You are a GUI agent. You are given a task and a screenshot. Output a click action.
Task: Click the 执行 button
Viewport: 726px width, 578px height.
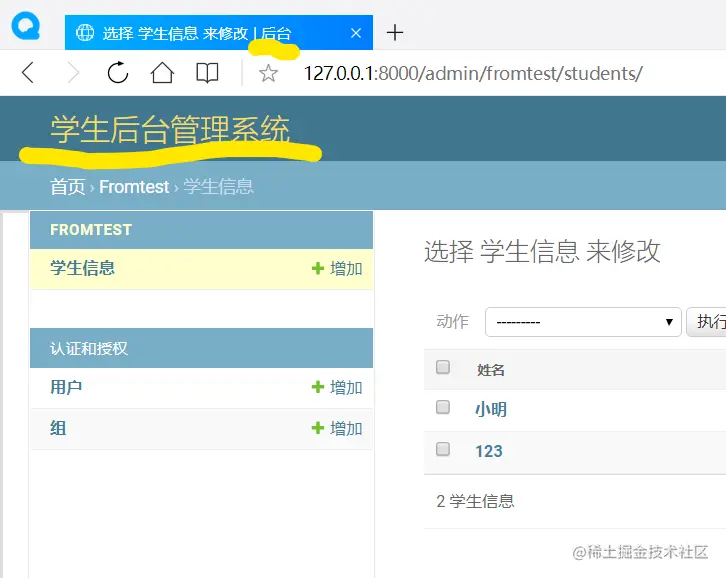click(706, 322)
